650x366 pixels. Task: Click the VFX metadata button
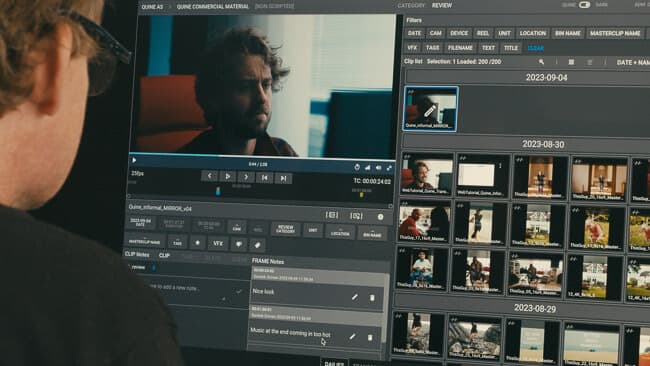pos(218,243)
